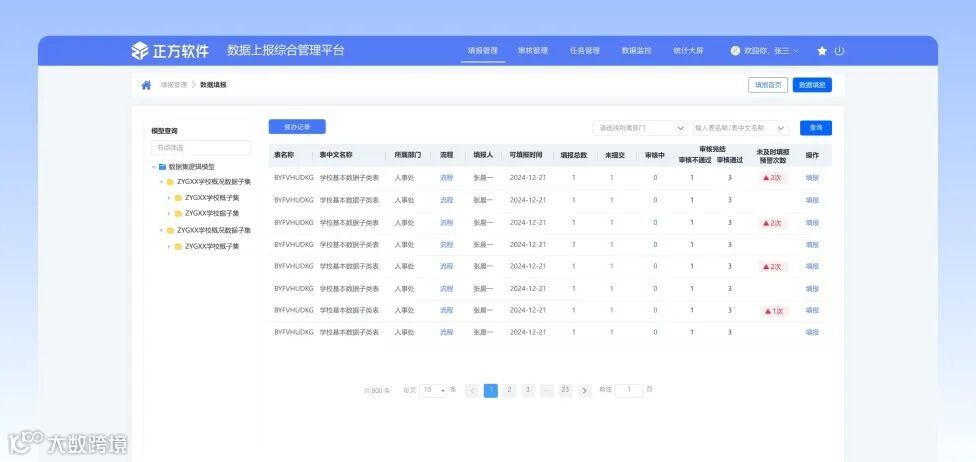Click the 填报总数 column header
This screenshot has width=976, height=462.
point(574,155)
